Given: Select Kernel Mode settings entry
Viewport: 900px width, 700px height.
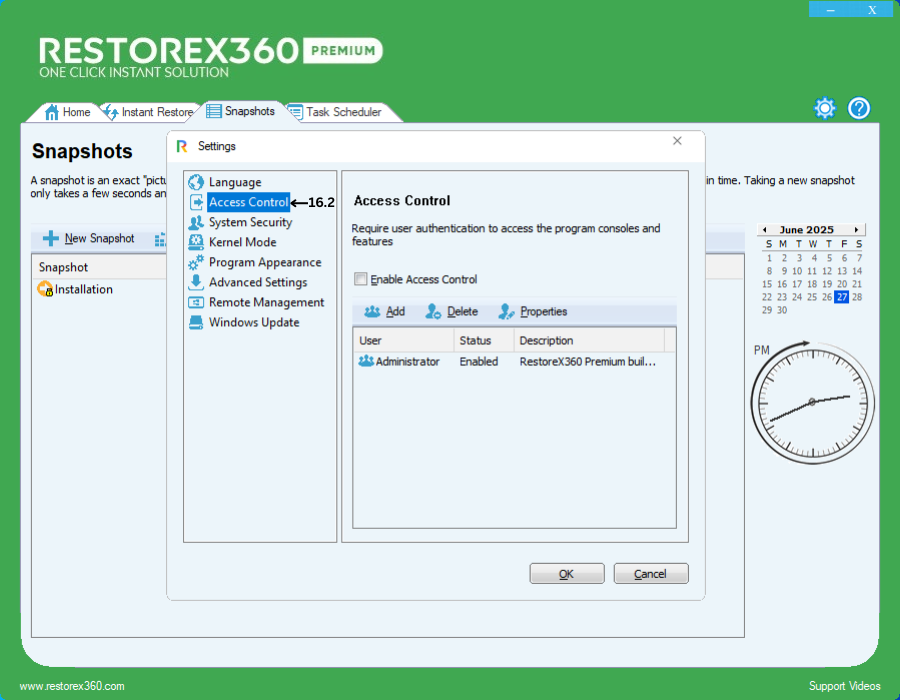Looking at the screenshot, I should pos(242,242).
